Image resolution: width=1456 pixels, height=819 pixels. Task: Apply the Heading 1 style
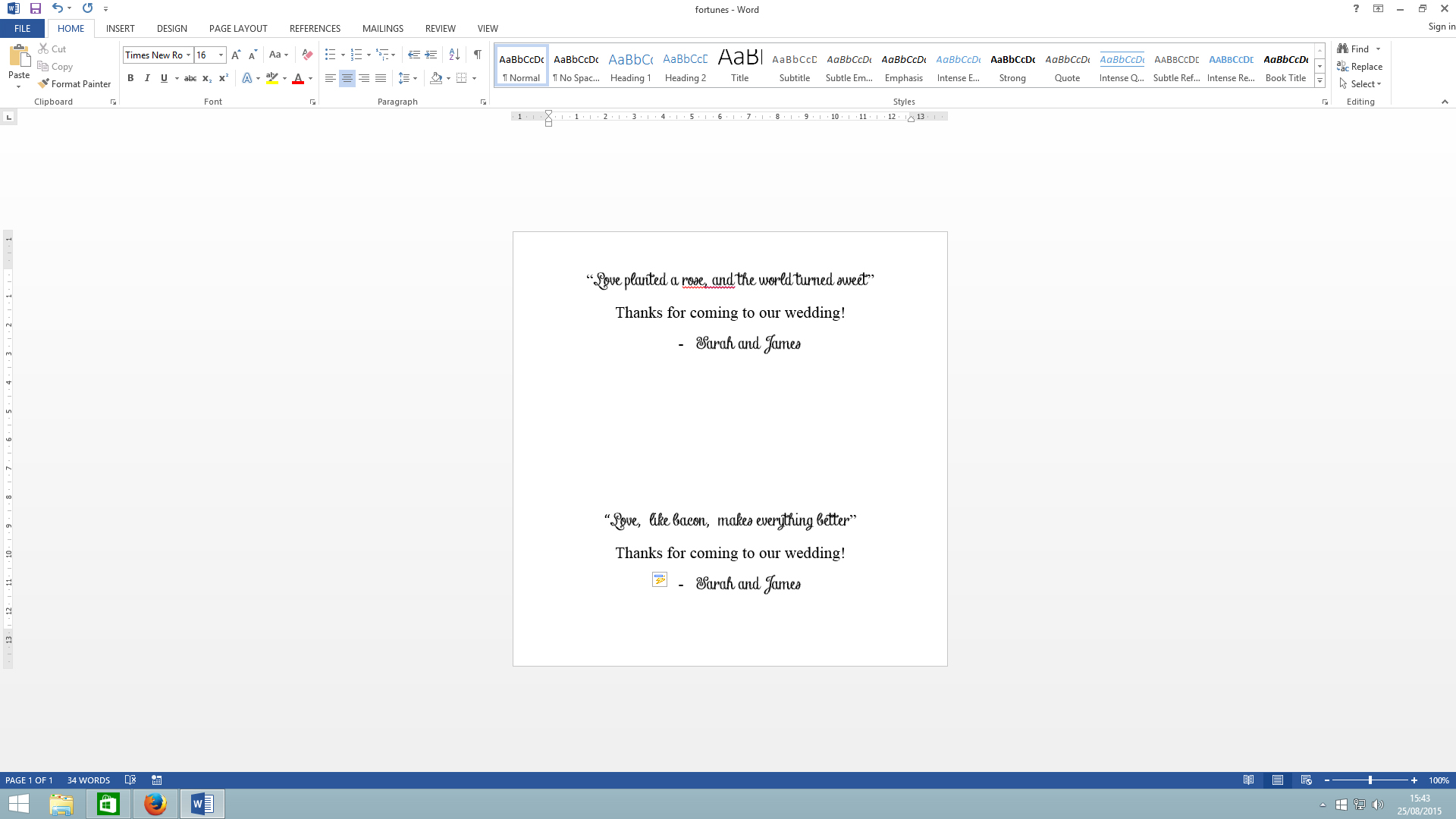[630, 65]
